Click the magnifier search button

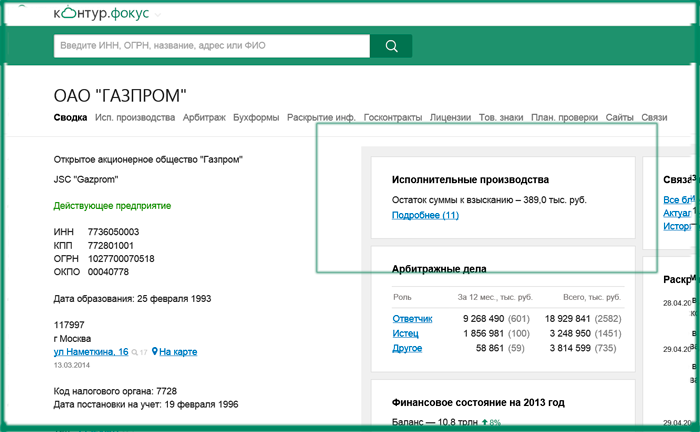point(391,46)
